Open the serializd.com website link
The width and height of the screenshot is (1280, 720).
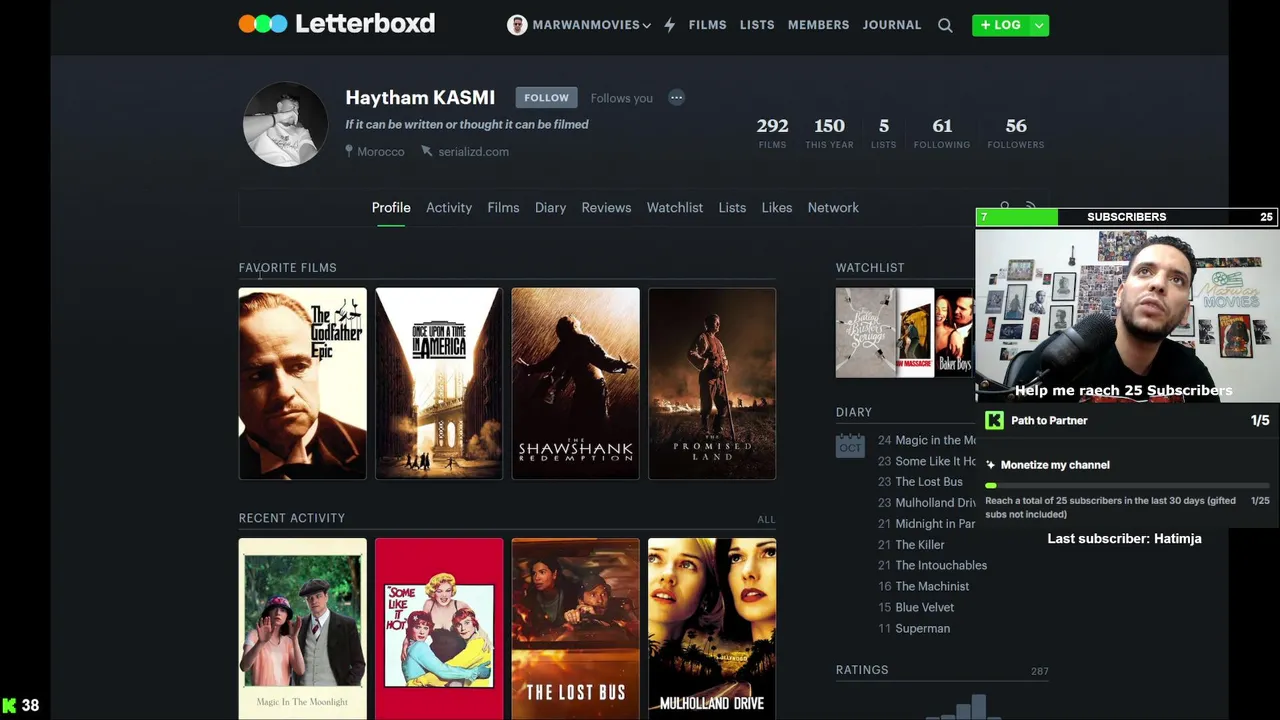pyautogui.click(x=473, y=151)
